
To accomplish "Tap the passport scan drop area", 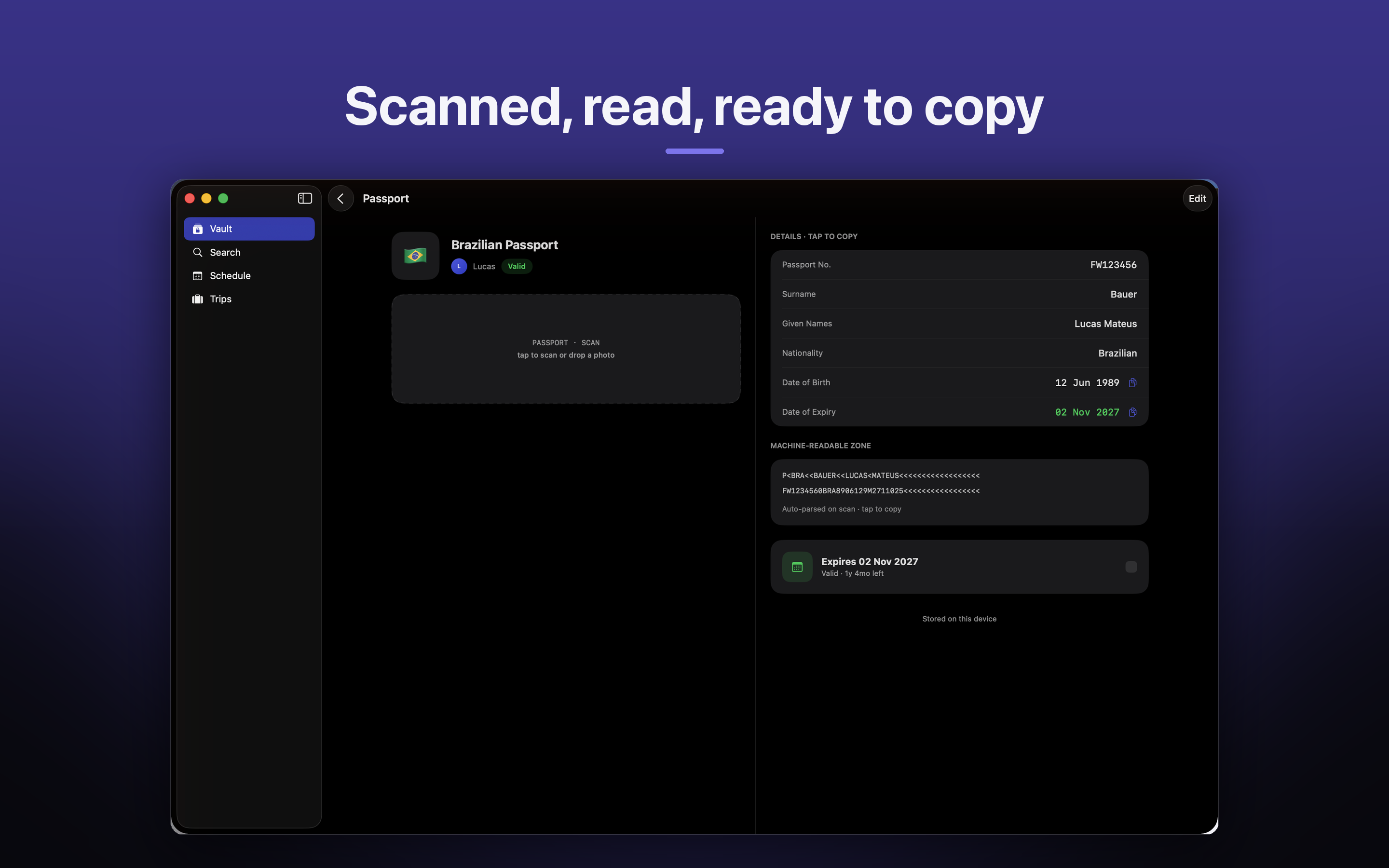I will [x=566, y=349].
